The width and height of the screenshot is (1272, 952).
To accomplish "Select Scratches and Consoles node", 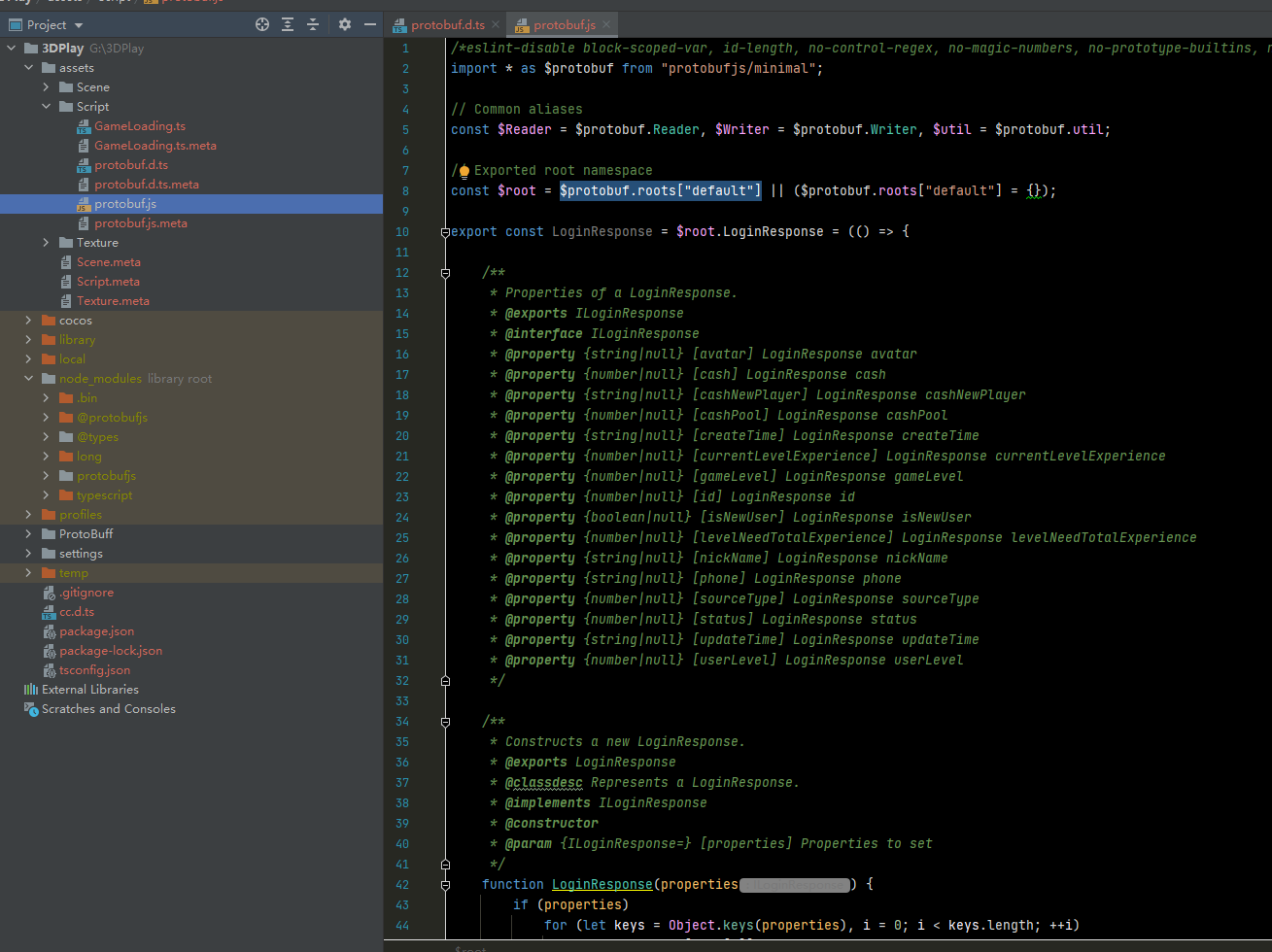I will point(108,709).
